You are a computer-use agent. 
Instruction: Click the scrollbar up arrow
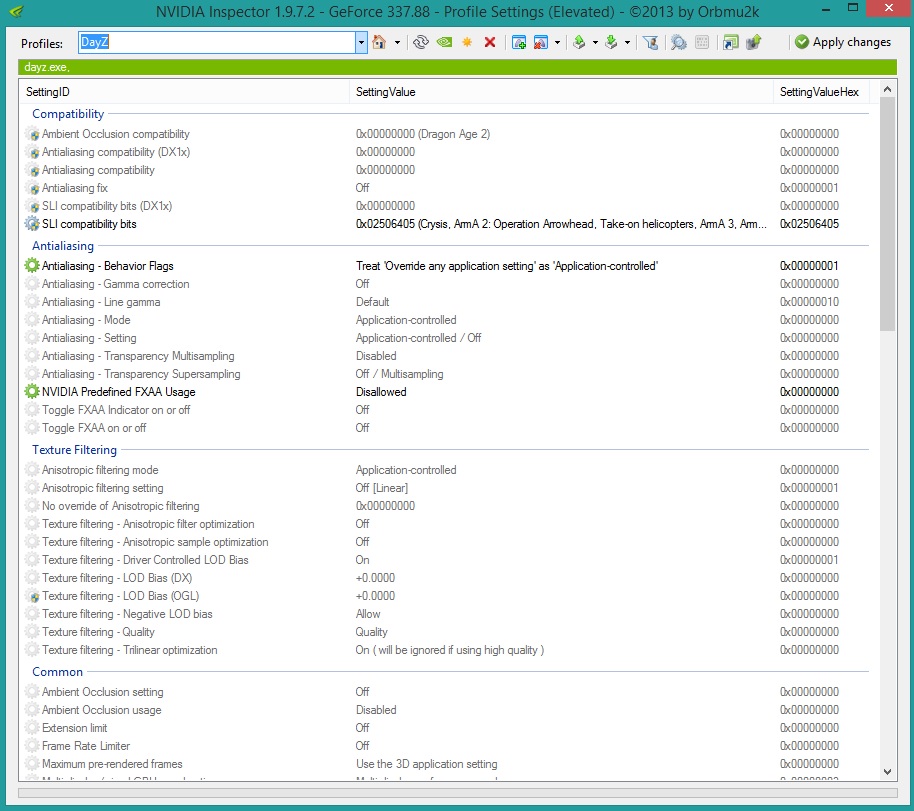click(x=887, y=89)
